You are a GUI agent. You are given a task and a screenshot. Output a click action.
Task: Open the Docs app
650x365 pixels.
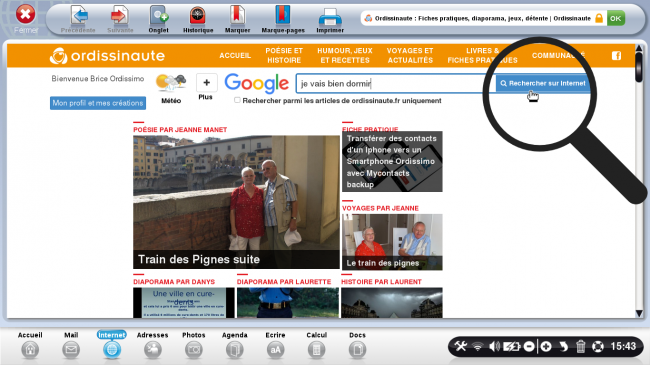click(357, 350)
